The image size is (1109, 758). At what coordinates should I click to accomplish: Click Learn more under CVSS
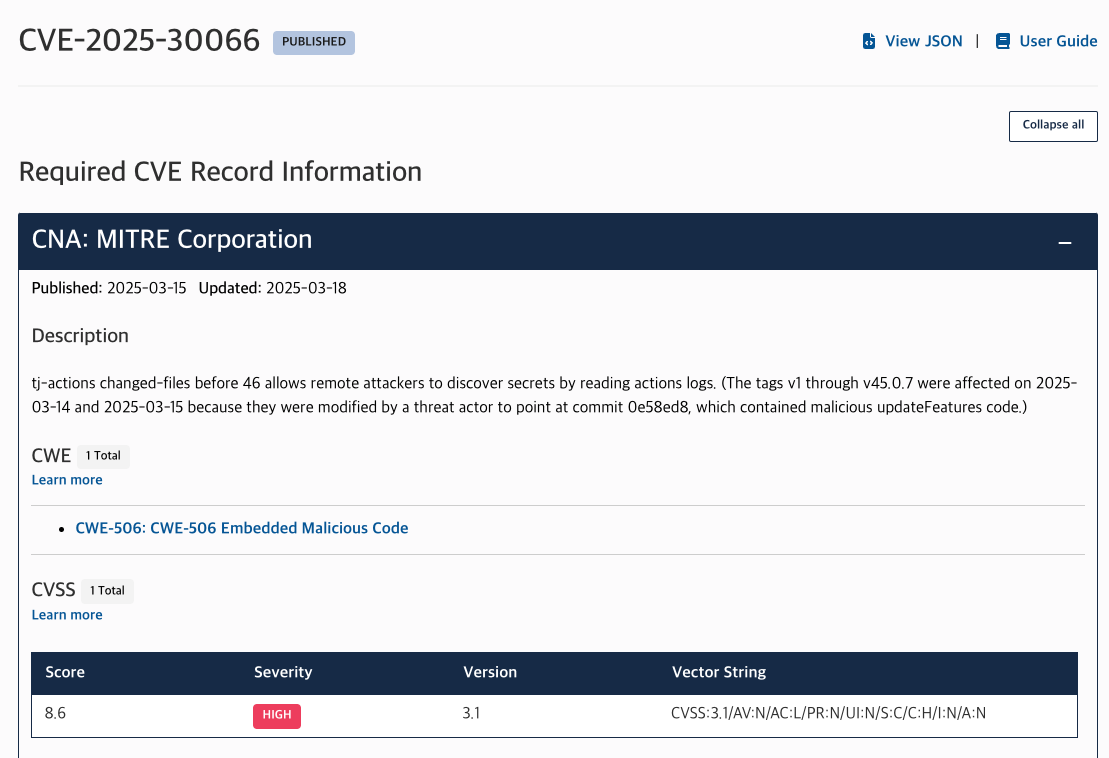coord(67,614)
